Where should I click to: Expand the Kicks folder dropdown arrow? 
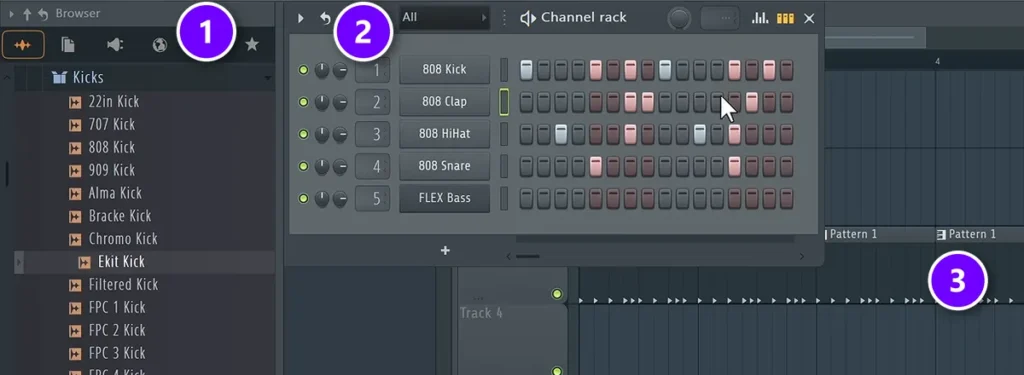[267, 79]
